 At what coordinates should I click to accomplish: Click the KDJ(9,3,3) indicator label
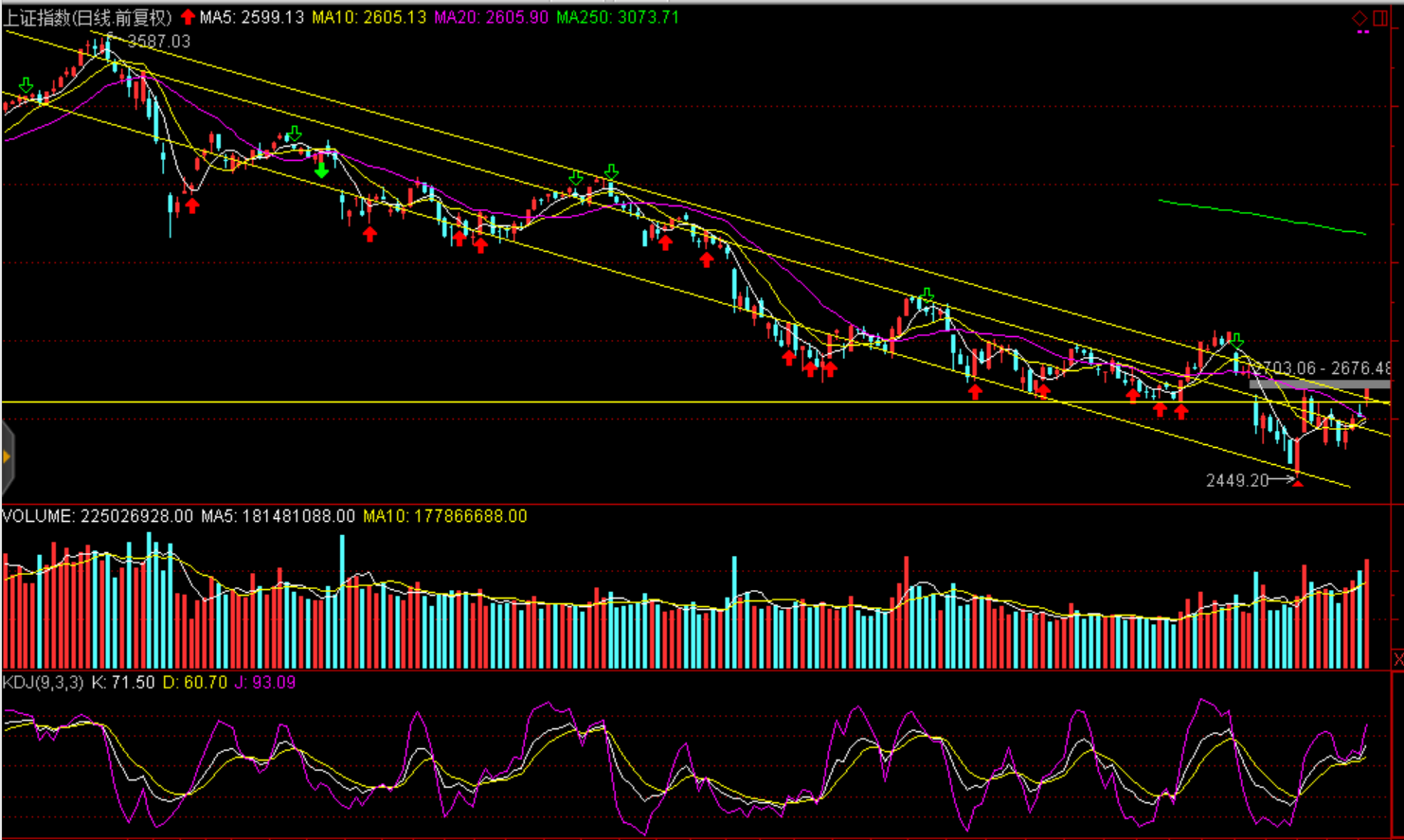click(44, 682)
